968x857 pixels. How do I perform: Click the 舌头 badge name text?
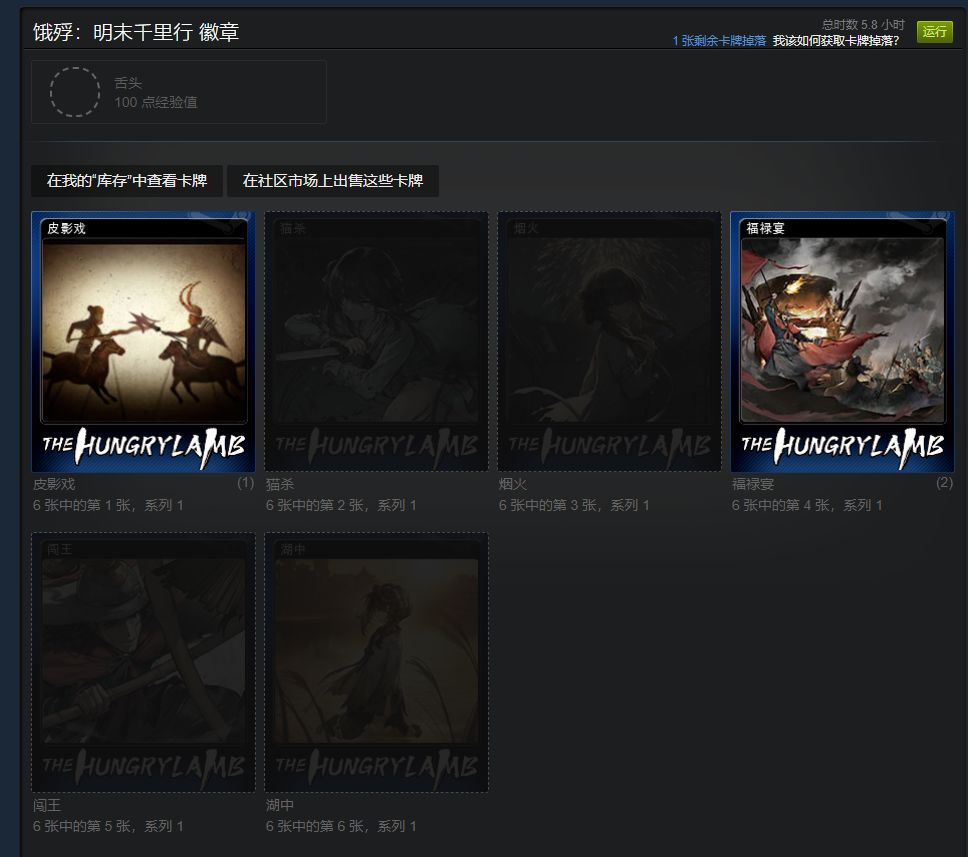coord(128,83)
